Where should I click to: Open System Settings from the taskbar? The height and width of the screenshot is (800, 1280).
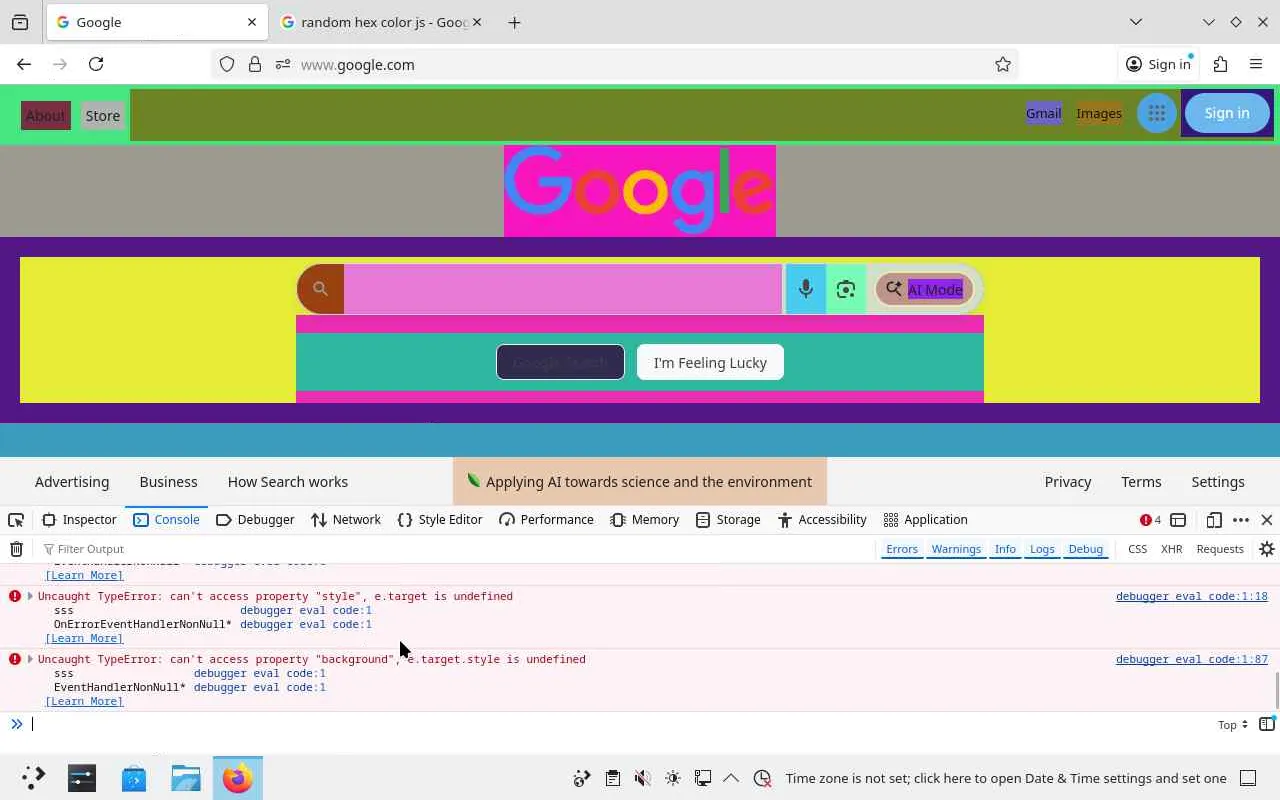[82, 778]
